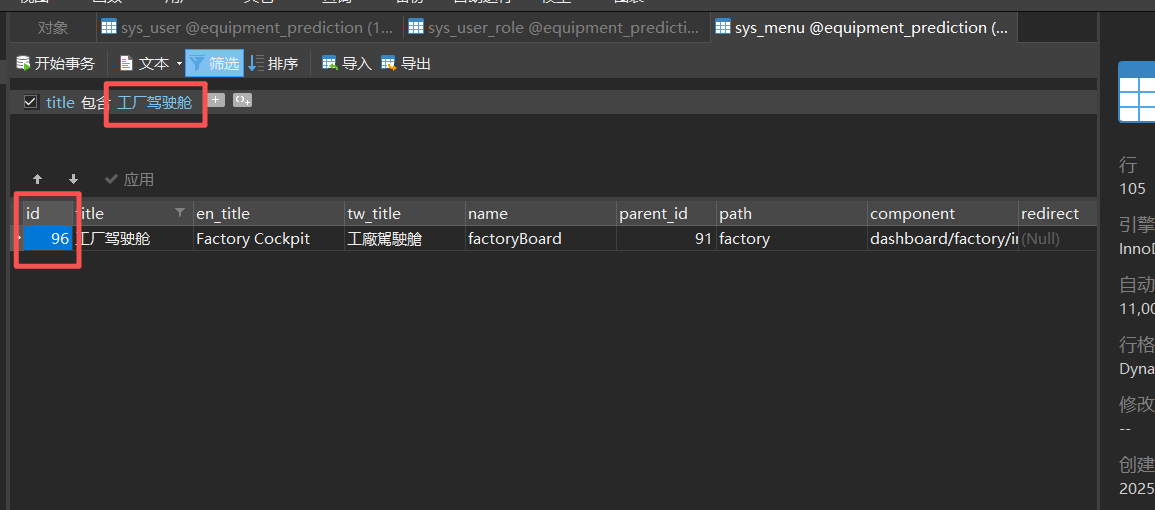
Task: Click the 应用 apply filter button
Action: (130, 179)
